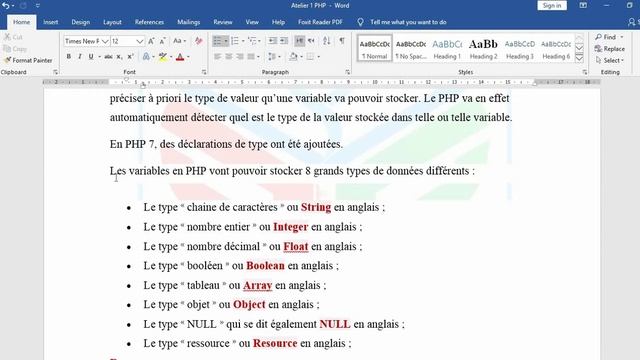Go to the Mailings tab
Image resolution: width=640 pixels, height=360 pixels.
coord(189,22)
